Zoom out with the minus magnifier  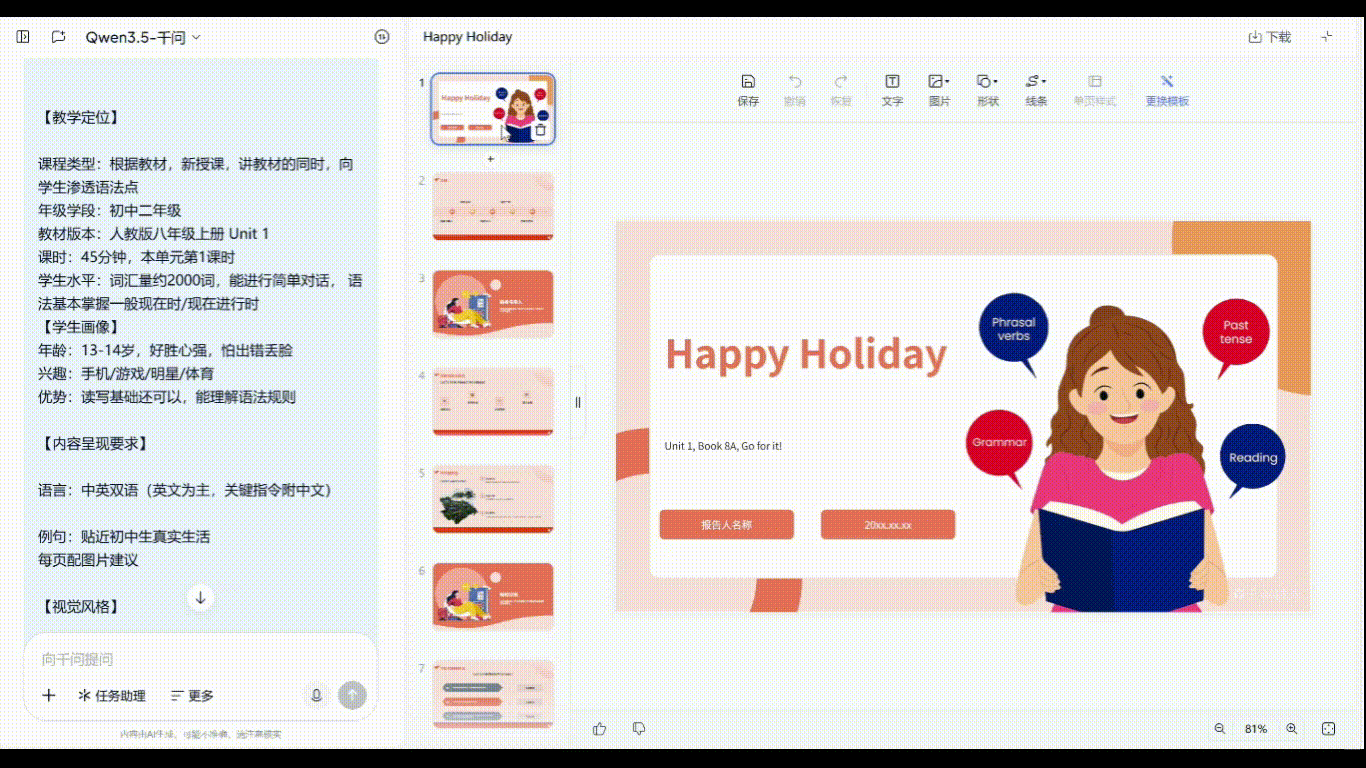[x=1220, y=729]
